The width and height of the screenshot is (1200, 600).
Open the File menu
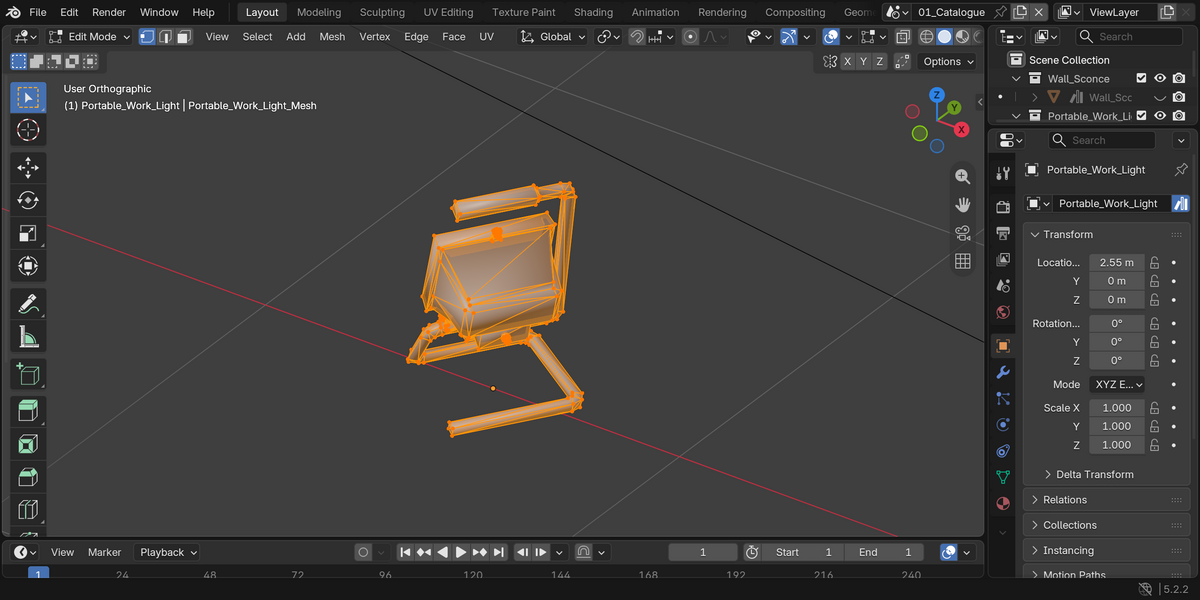[38, 12]
